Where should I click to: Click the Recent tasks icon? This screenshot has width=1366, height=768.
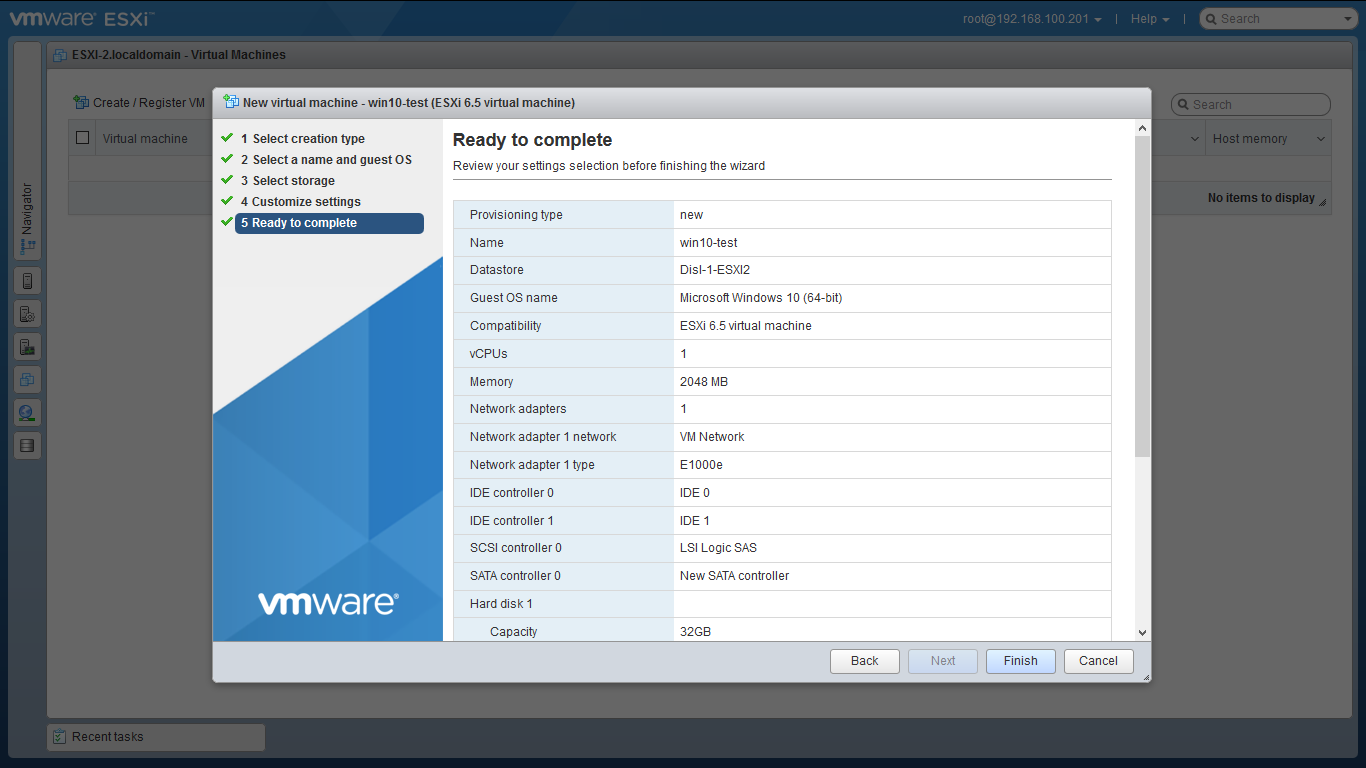click(59, 737)
